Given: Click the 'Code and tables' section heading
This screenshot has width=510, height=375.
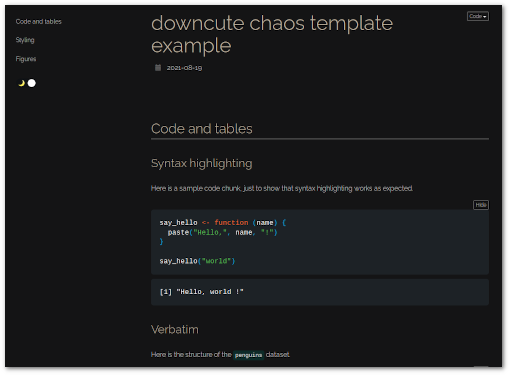Looking at the screenshot, I should point(202,129).
